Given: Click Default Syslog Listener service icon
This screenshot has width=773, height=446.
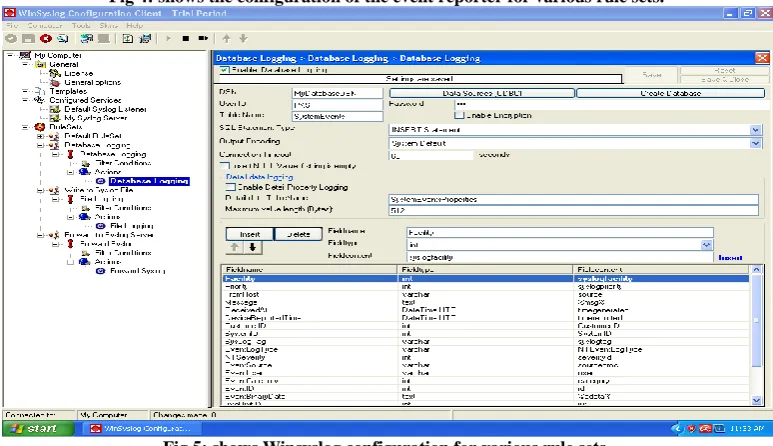Looking at the screenshot, I should coord(55,109).
